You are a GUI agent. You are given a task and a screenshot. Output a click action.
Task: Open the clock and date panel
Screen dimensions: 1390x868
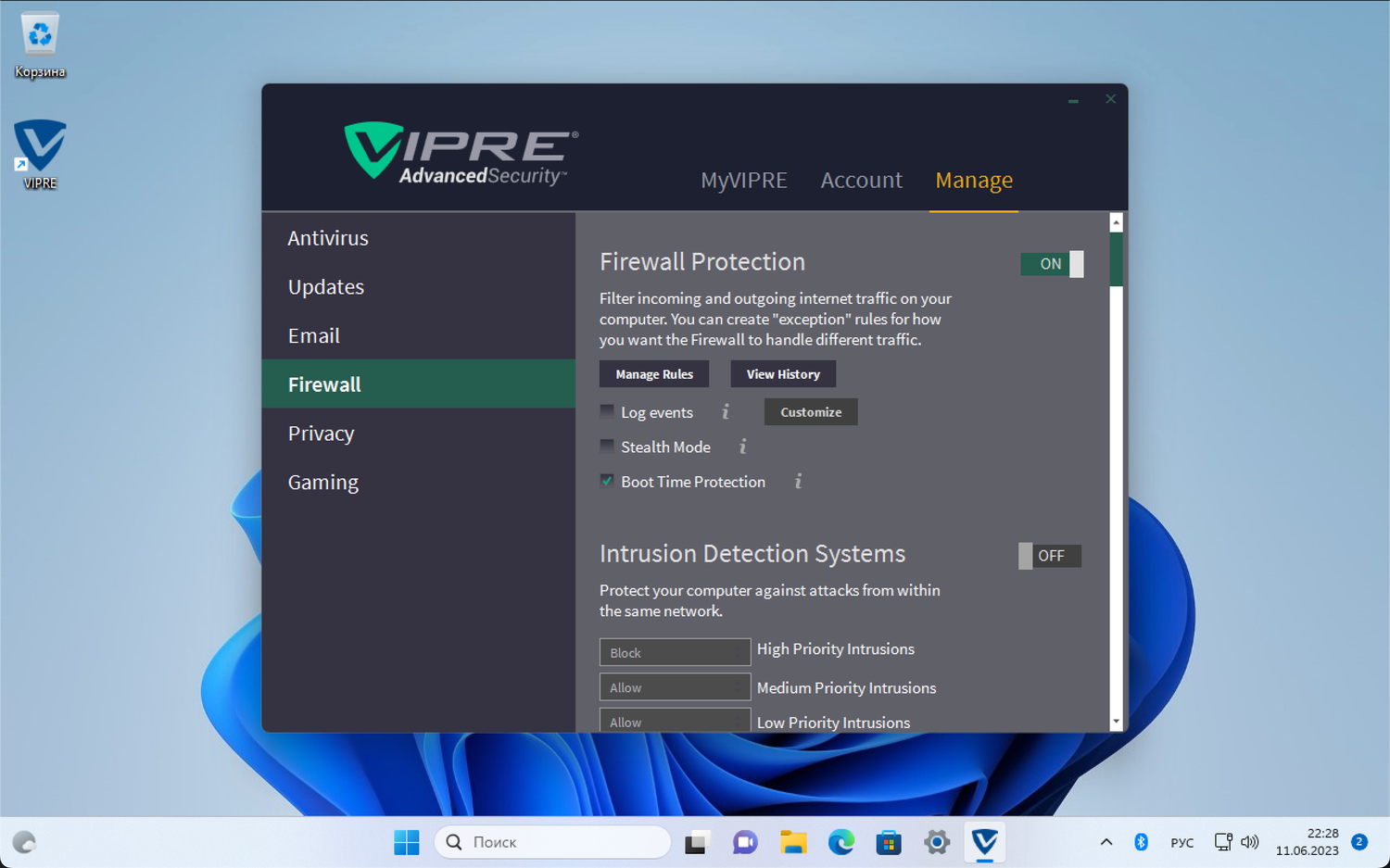point(1307,842)
